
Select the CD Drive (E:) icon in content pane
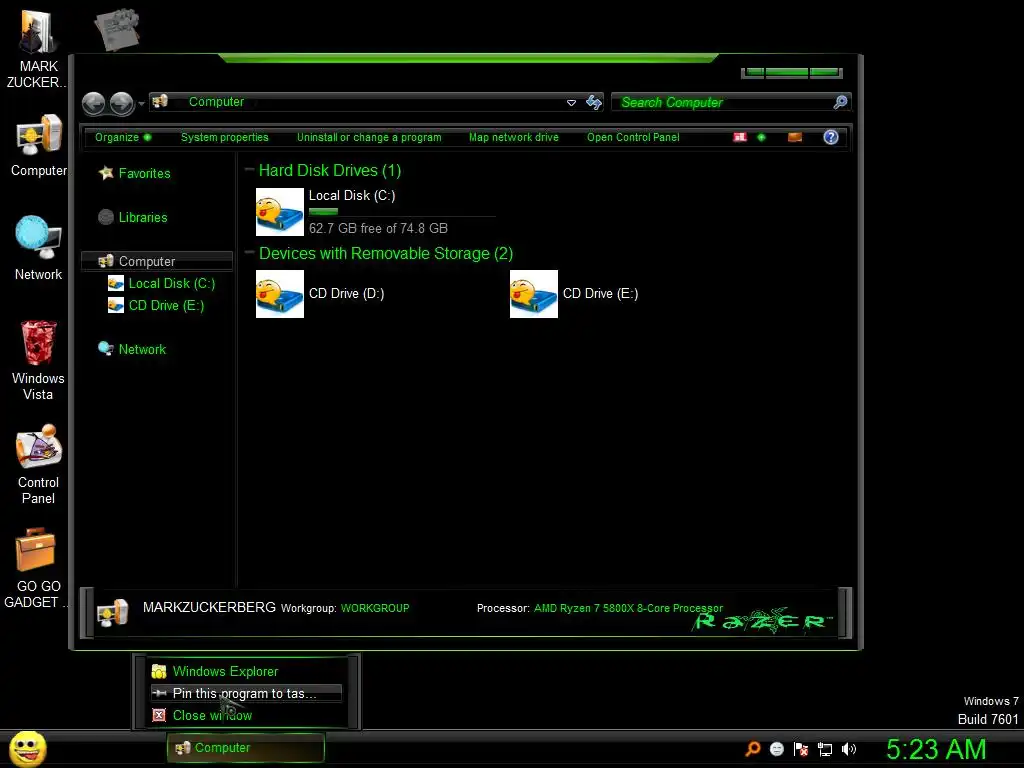[534, 294]
